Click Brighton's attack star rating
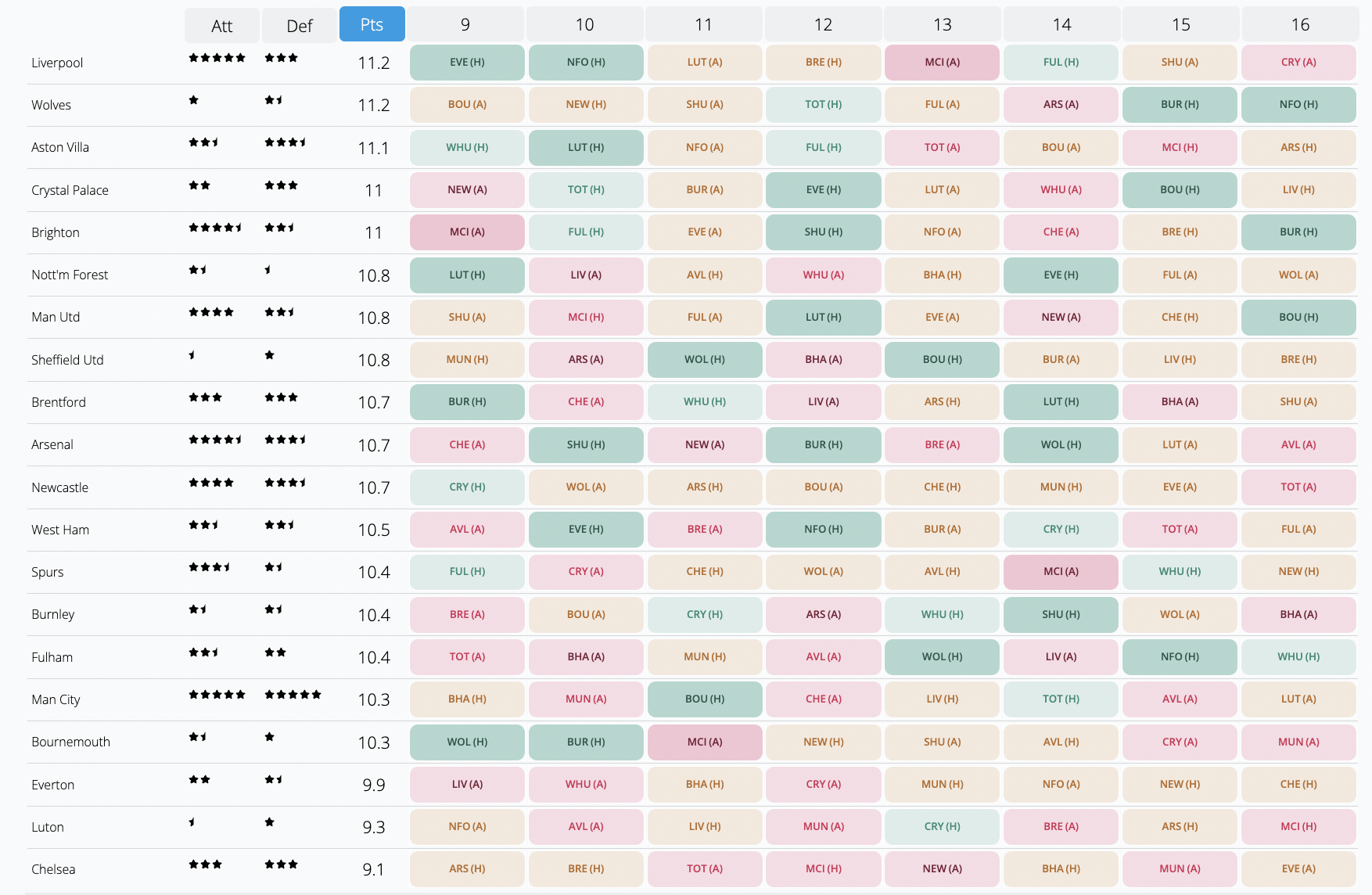The image size is (1372, 895). coord(216,228)
